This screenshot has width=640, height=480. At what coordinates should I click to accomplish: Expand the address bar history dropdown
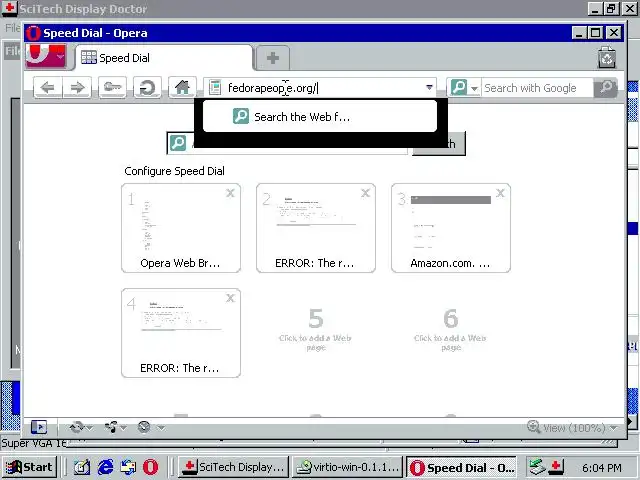429,87
